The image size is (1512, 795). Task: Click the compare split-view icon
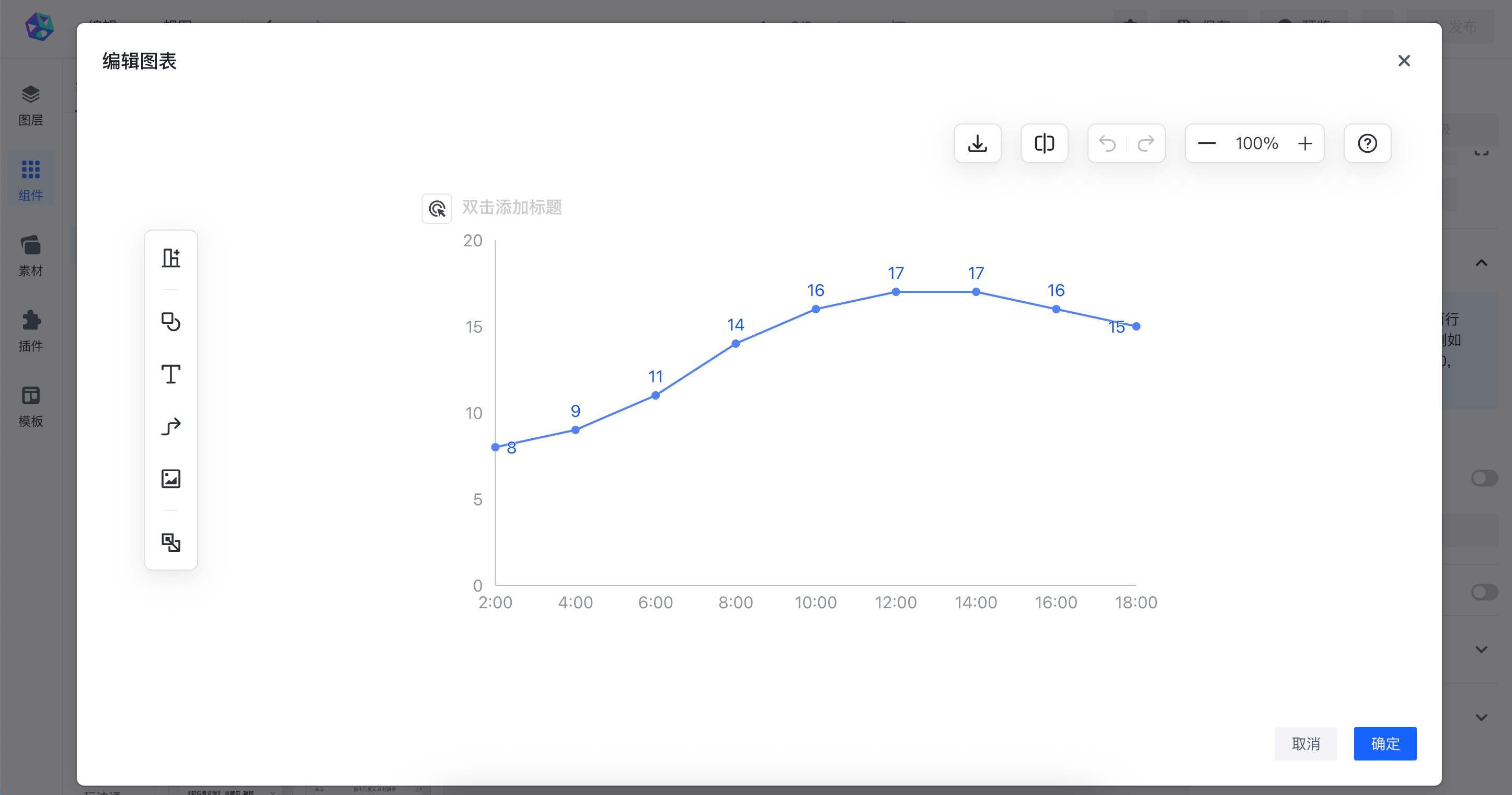click(1044, 143)
